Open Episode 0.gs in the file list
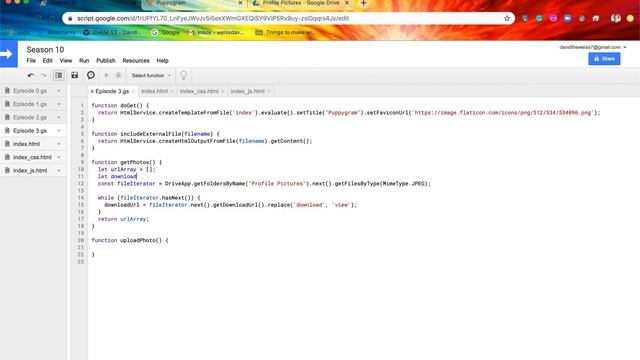The image size is (640, 360). (x=30, y=91)
